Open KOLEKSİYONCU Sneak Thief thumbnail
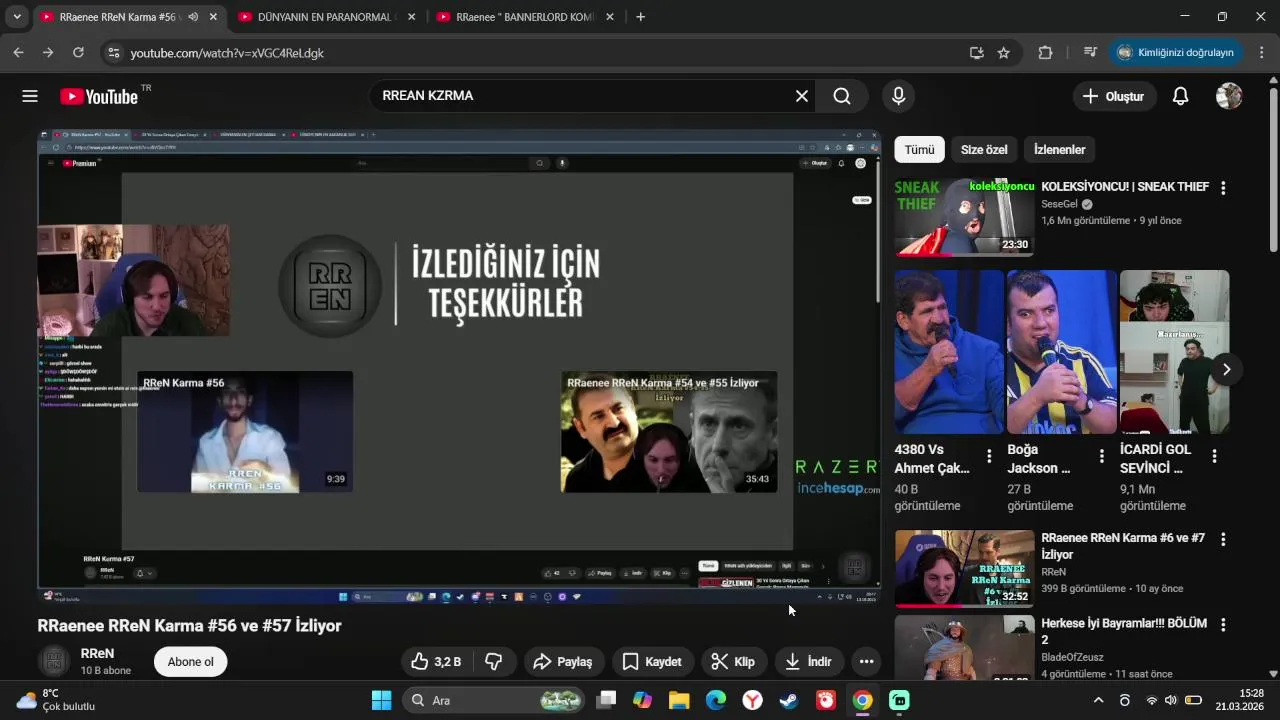Image resolution: width=1280 pixels, height=720 pixels. pyautogui.click(x=964, y=217)
